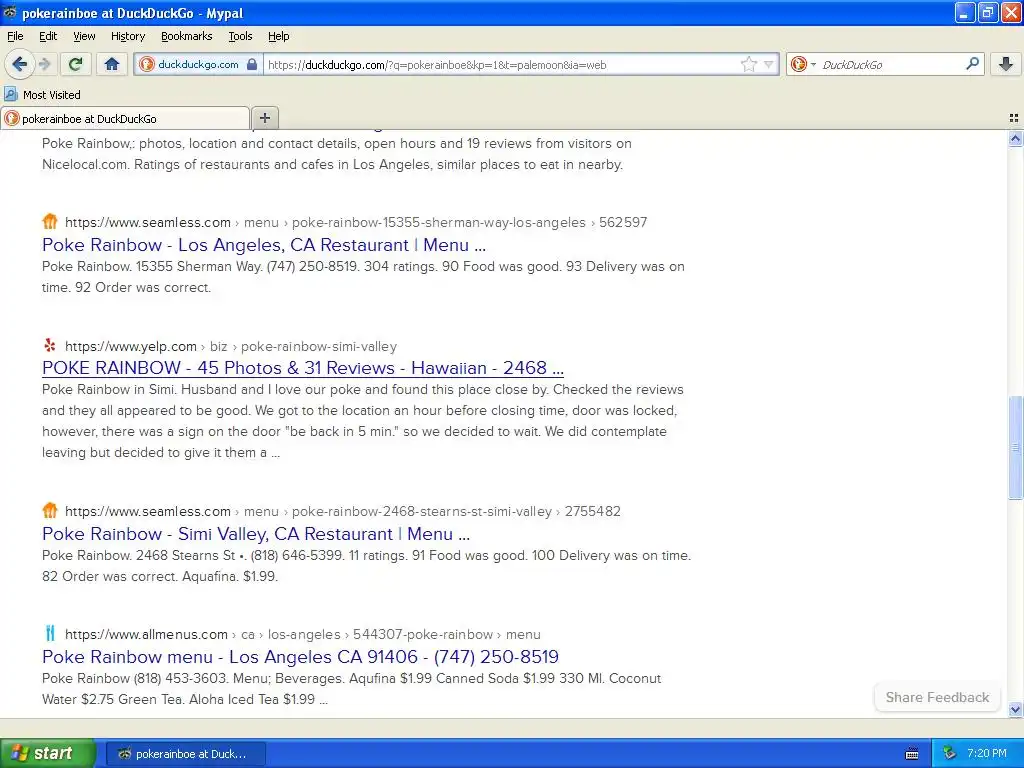Screen dimensions: 1024x768
Task: Click the seamless.com sherman-way URL breadcrumb
Action: coord(356,222)
